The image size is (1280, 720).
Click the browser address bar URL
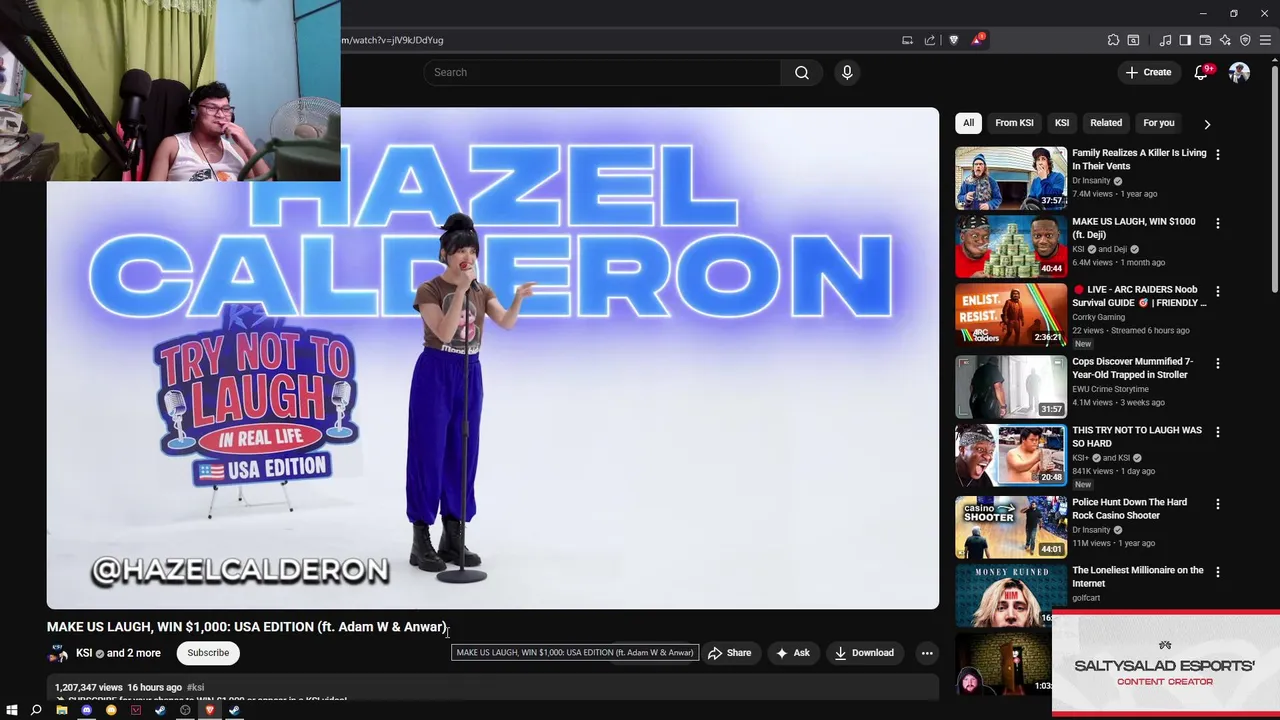(392, 40)
